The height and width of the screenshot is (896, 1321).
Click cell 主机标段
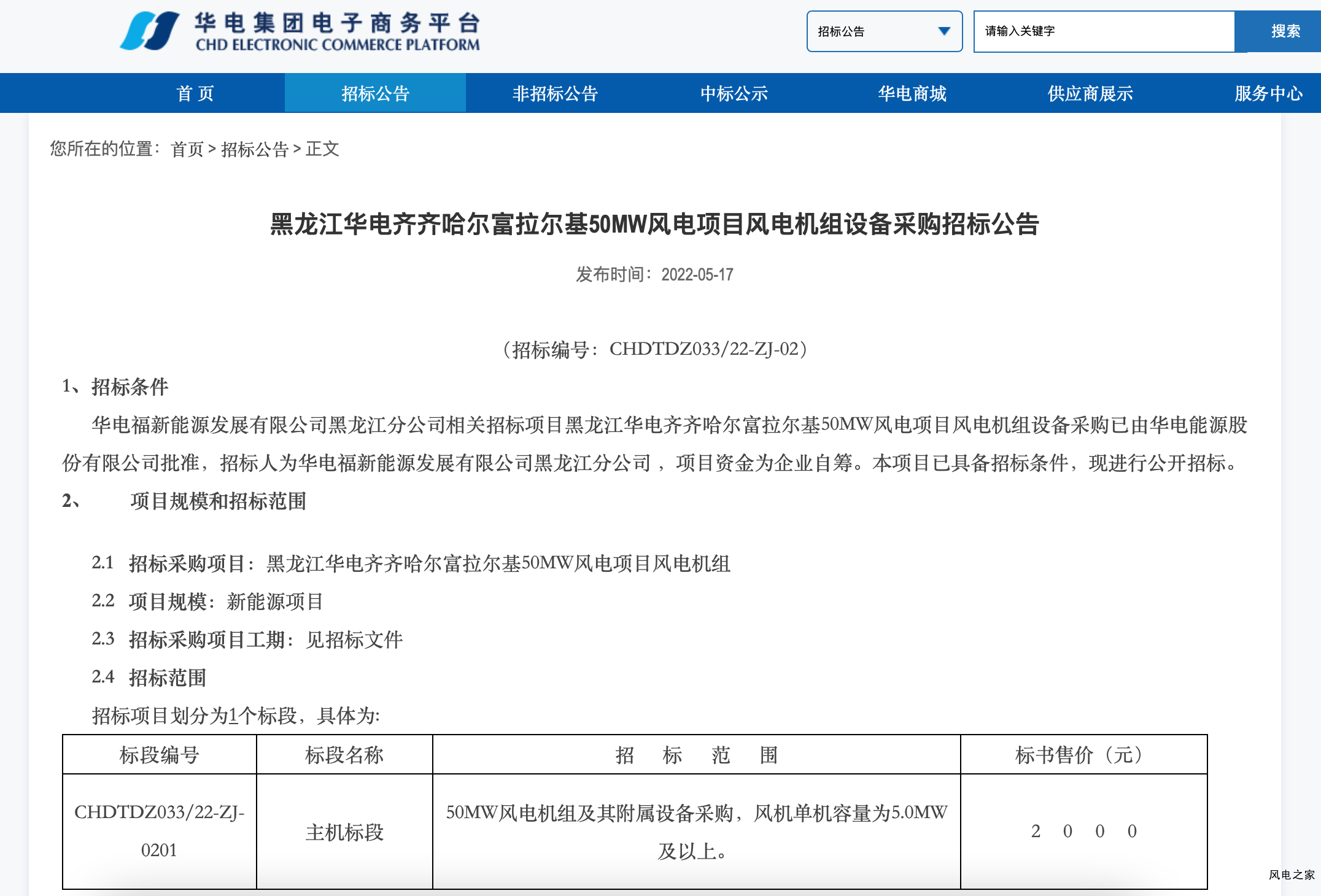point(344,832)
